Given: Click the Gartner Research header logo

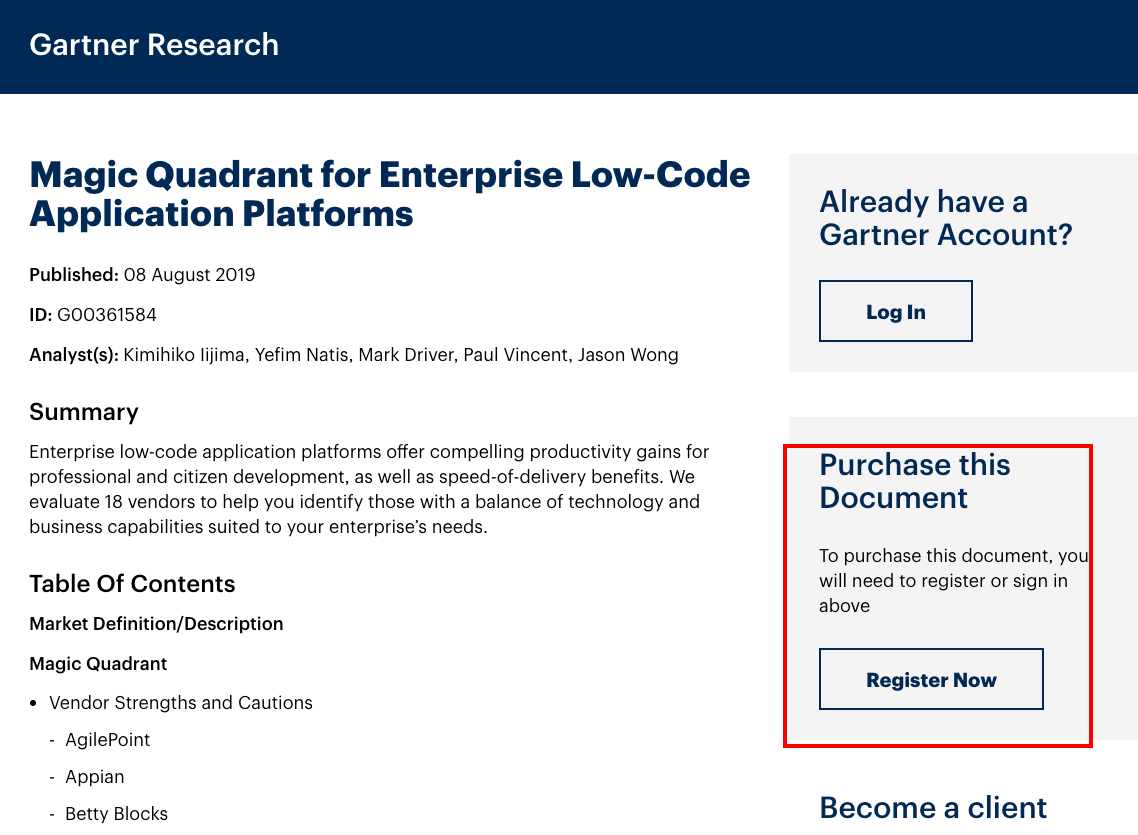Looking at the screenshot, I should point(154,44).
